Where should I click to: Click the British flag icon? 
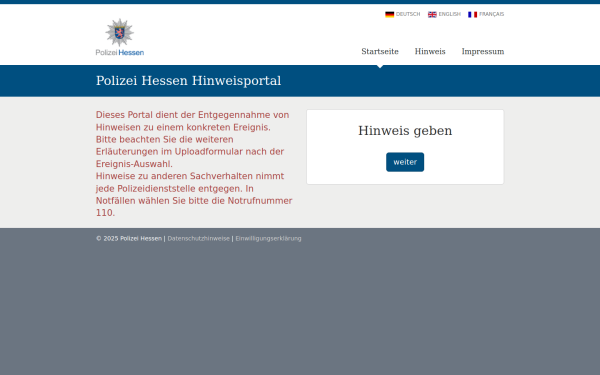pos(432,15)
